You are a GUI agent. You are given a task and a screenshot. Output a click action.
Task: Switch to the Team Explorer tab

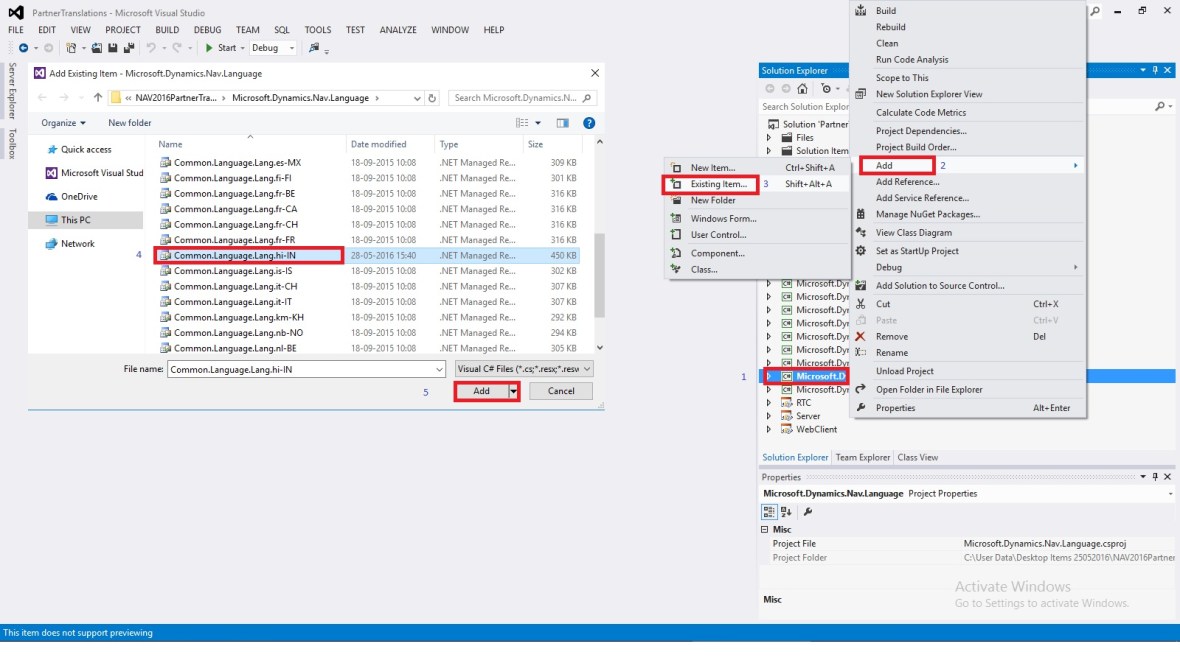click(x=862, y=457)
